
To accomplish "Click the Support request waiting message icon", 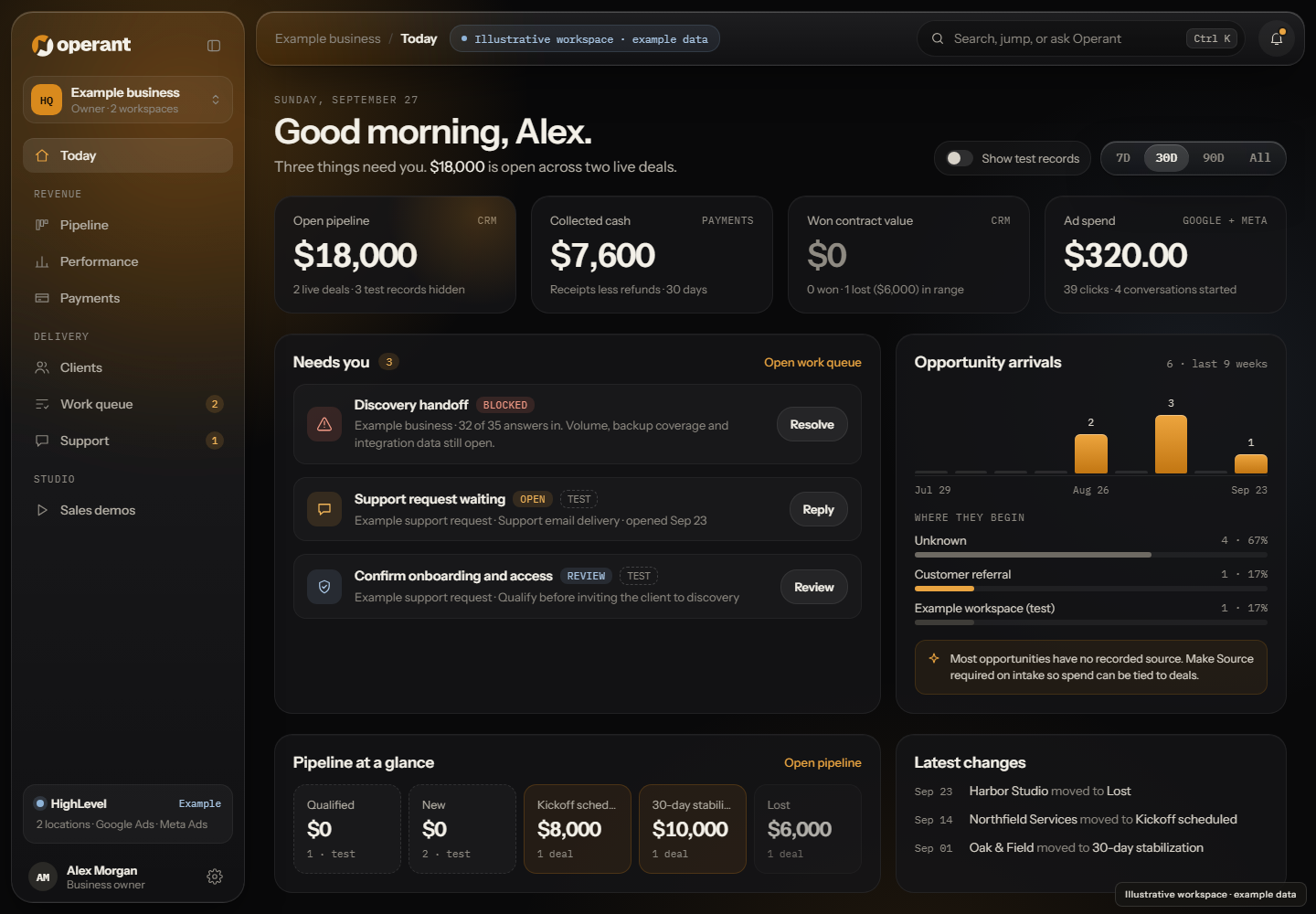I will [x=324, y=509].
